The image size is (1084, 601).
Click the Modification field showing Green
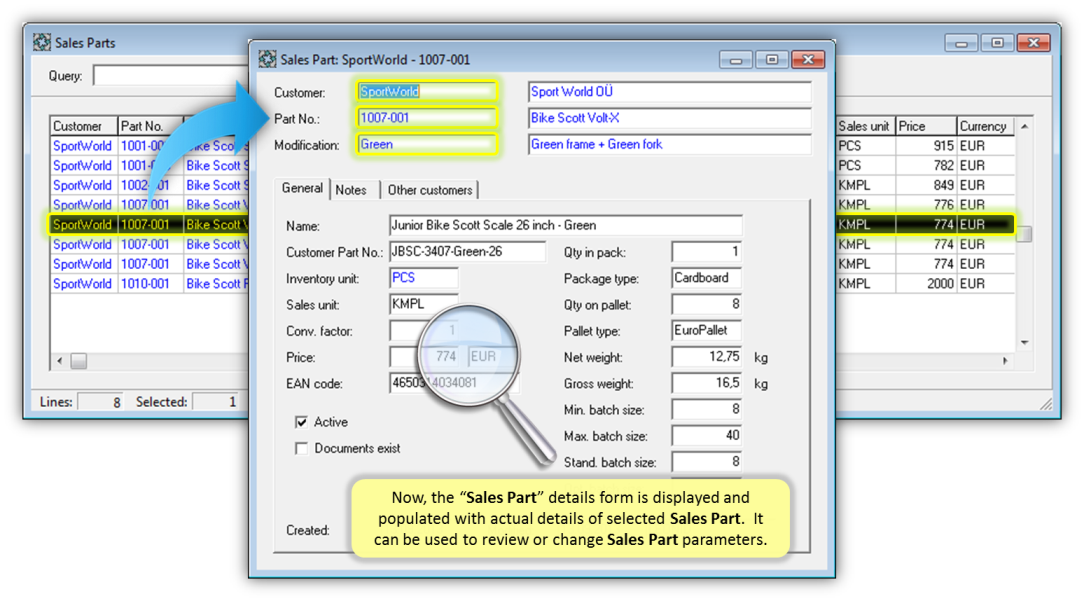pos(427,144)
